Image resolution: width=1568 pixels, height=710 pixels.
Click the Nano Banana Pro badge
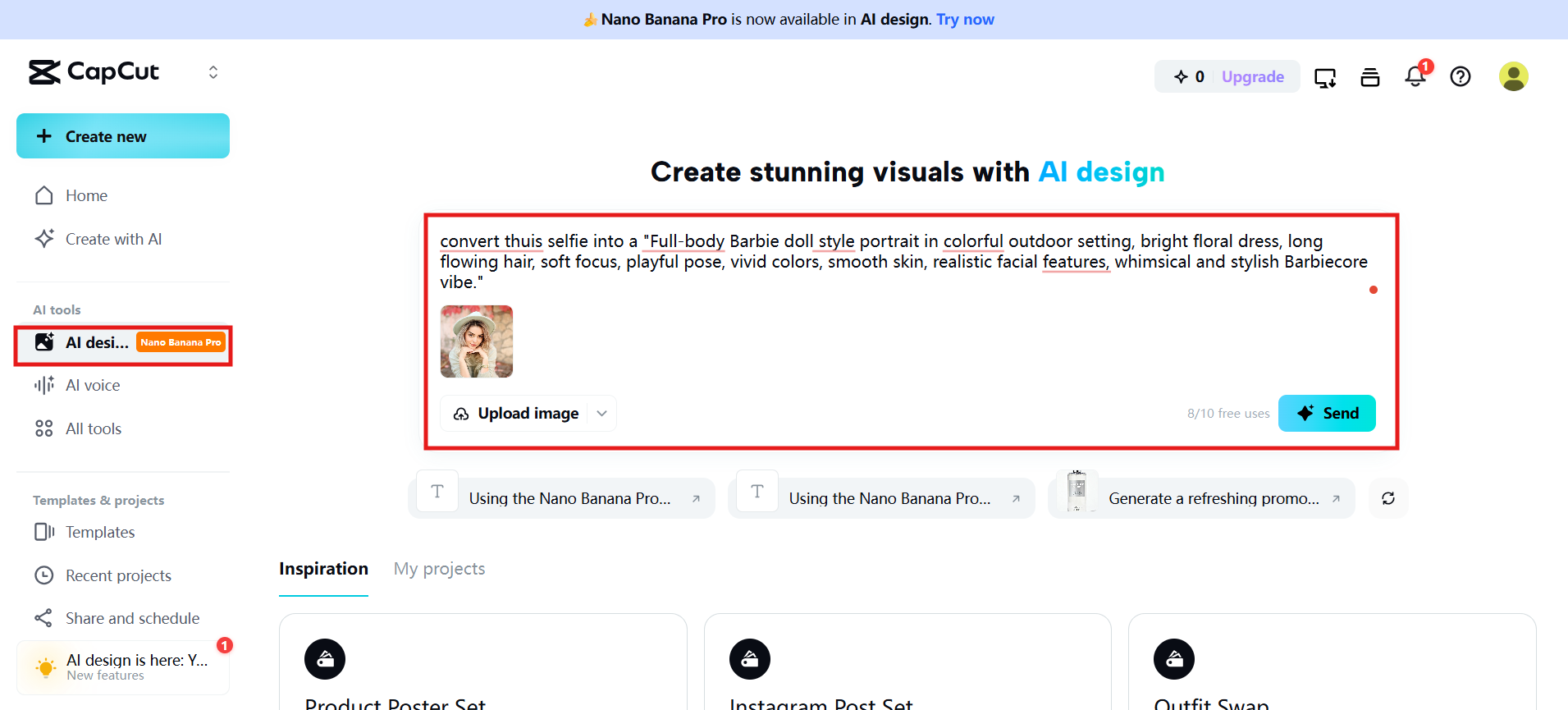pyautogui.click(x=181, y=342)
